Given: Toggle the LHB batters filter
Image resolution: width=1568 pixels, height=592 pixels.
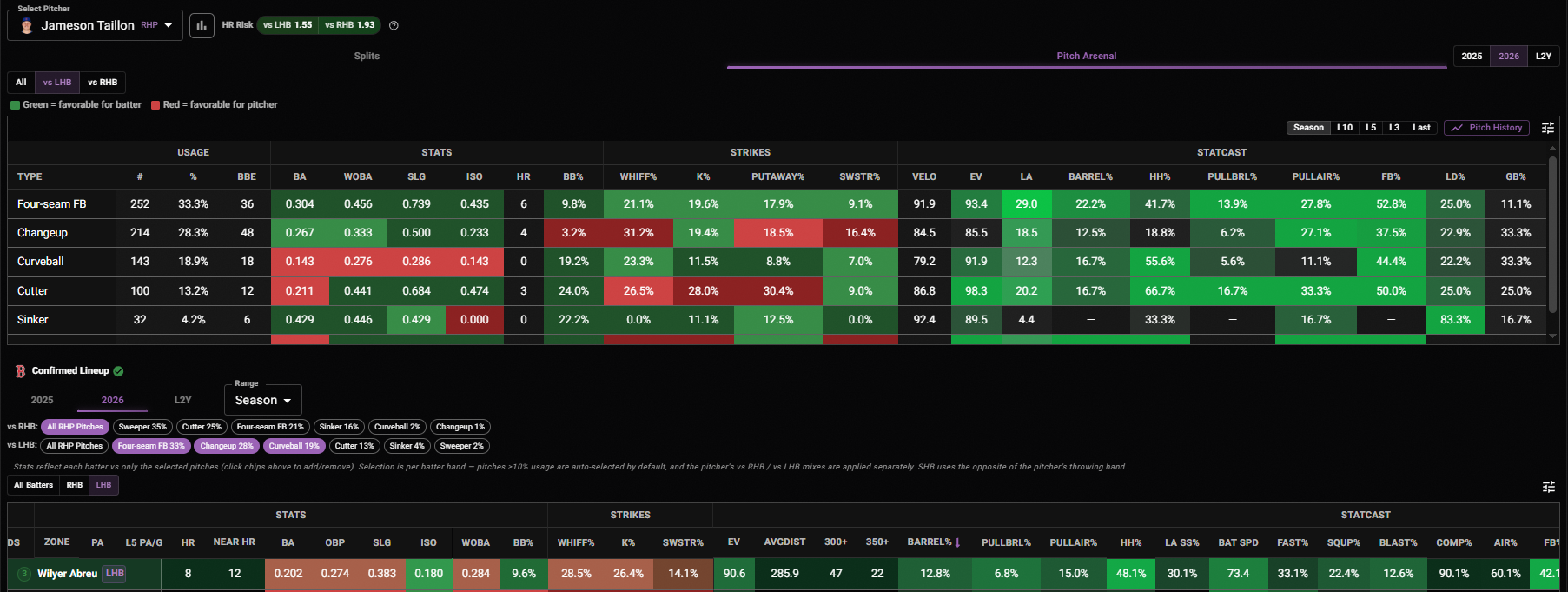Looking at the screenshot, I should 103,485.
